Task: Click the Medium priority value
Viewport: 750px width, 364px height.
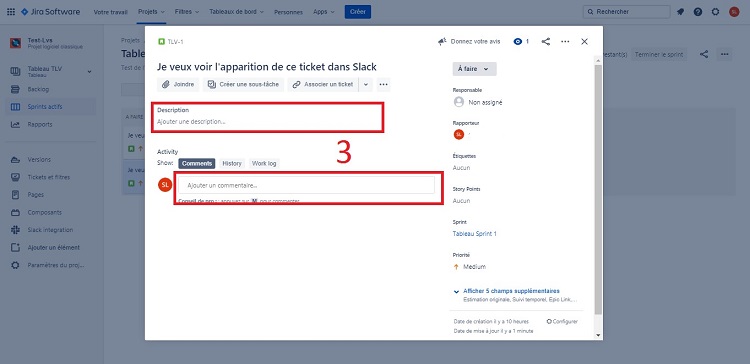Action: (469, 267)
